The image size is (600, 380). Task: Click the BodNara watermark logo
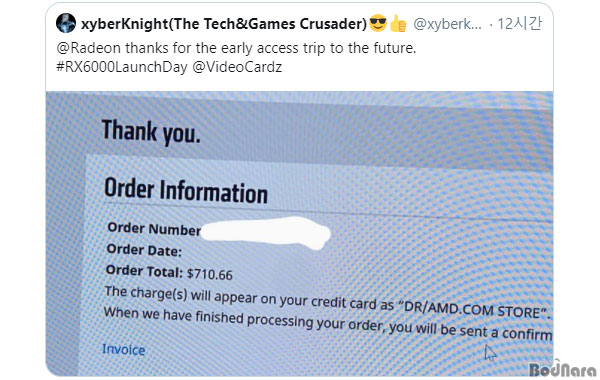(x=563, y=369)
